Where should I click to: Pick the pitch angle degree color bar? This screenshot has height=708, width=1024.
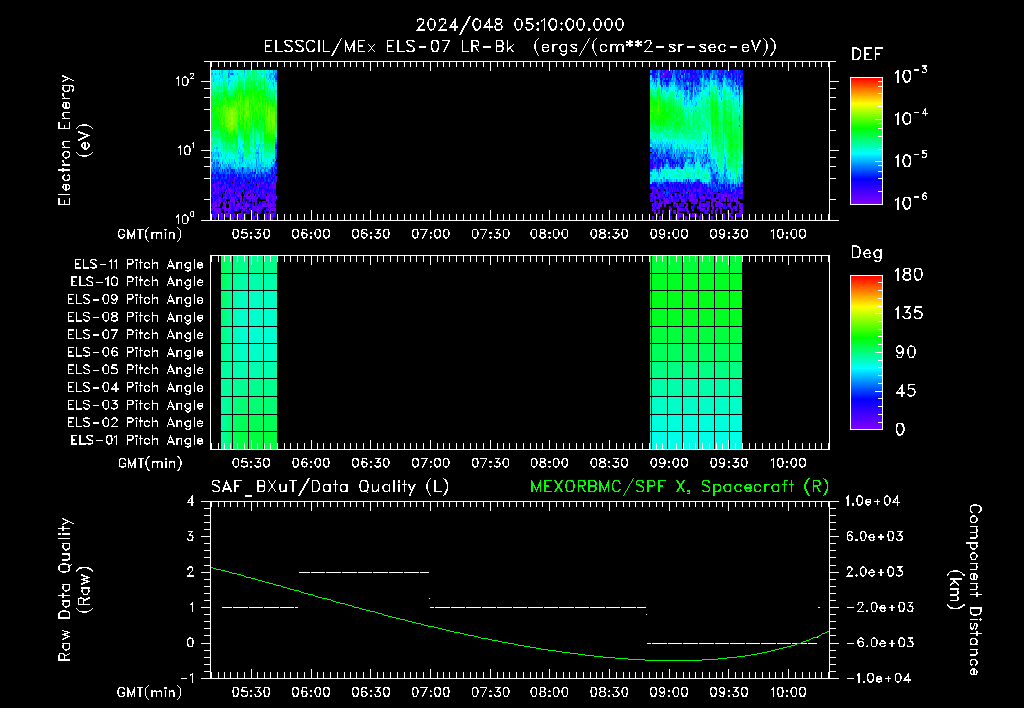866,353
